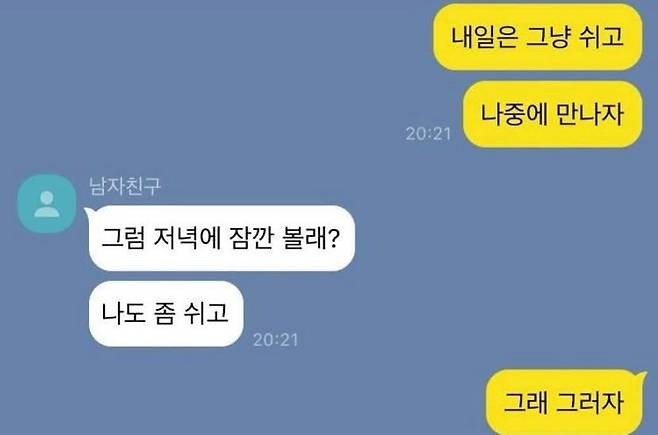
Task: Click the question mark after 볼래
Action: click(333, 238)
